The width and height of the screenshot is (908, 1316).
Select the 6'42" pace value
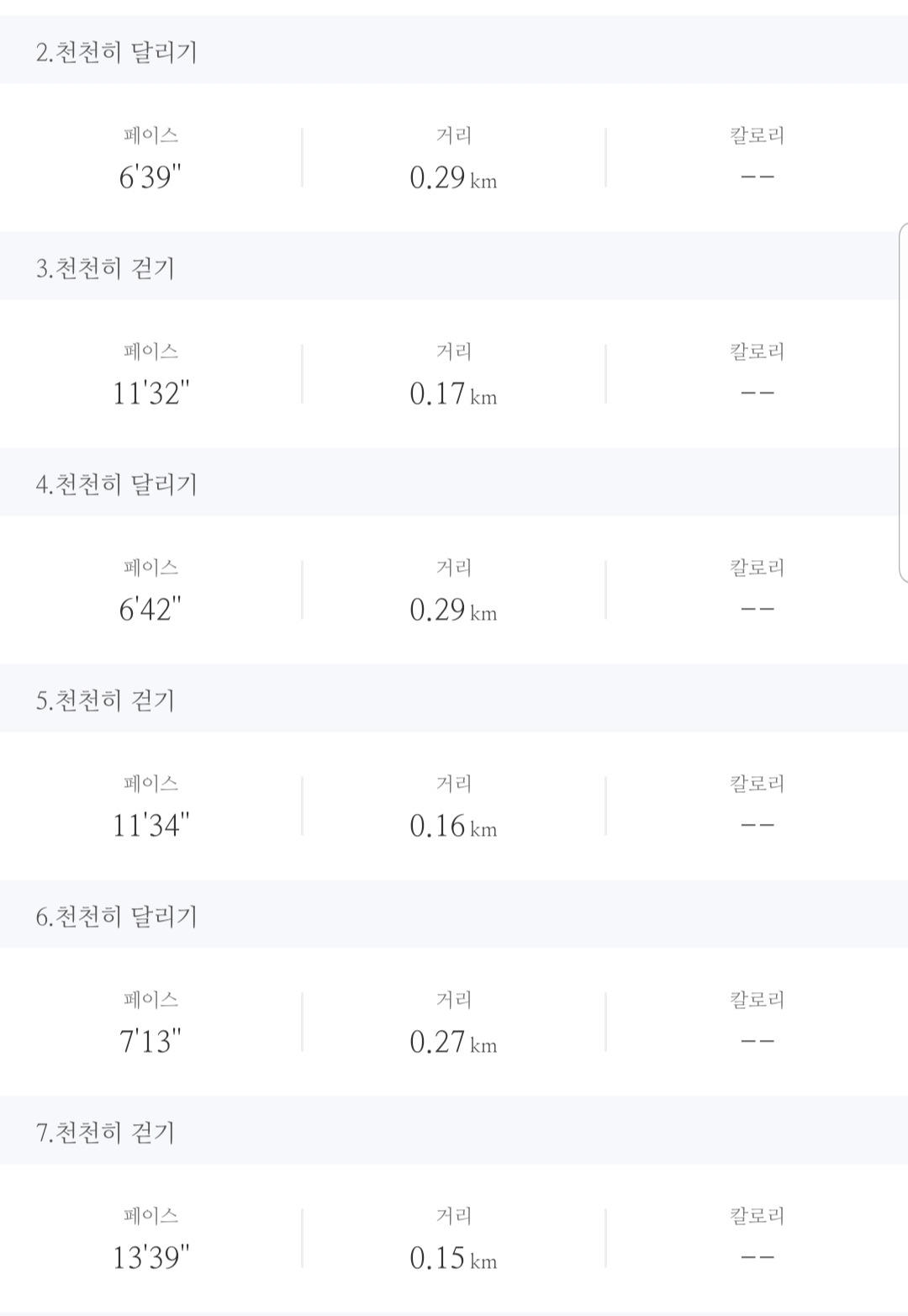coord(150,610)
